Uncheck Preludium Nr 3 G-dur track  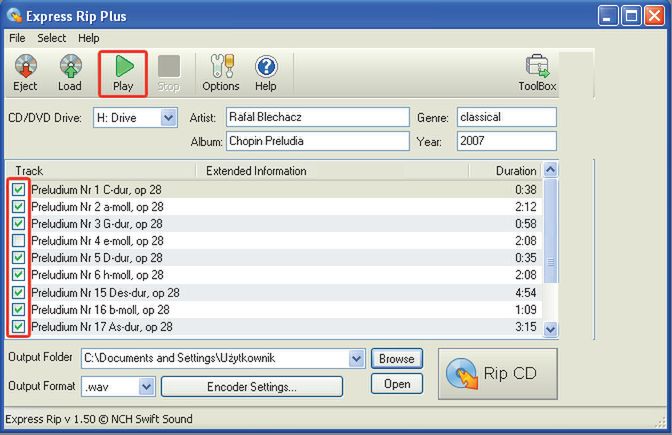tap(18, 223)
